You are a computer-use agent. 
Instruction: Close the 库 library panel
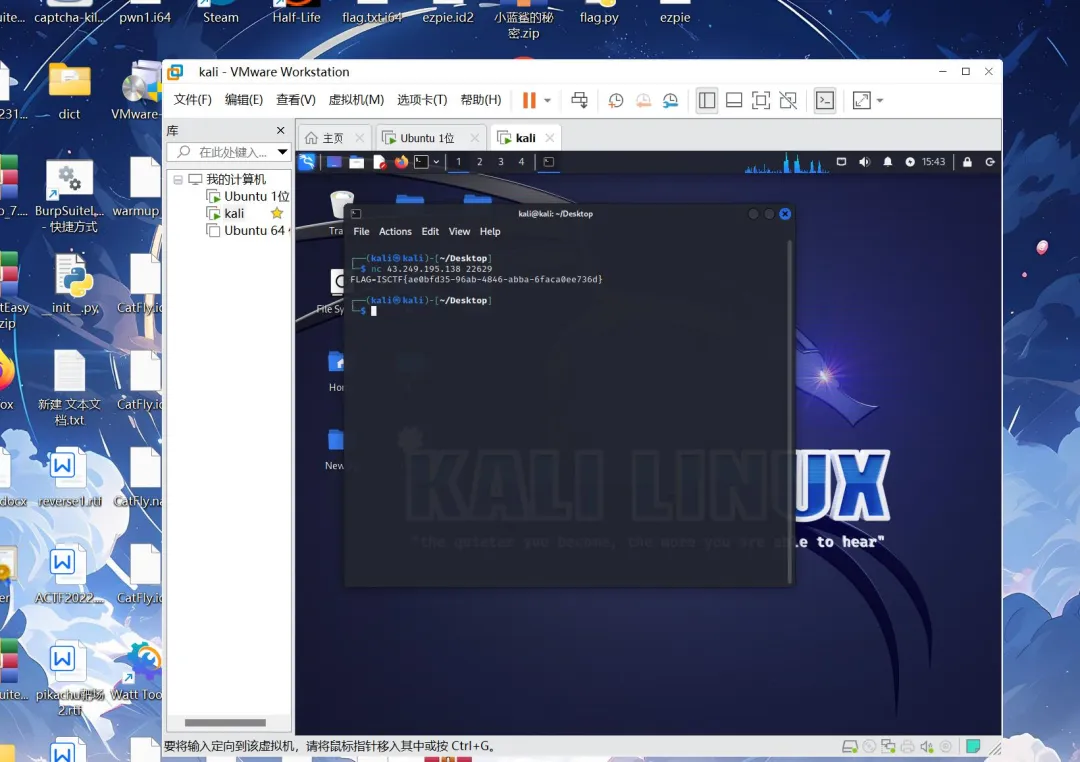point(280,130)
